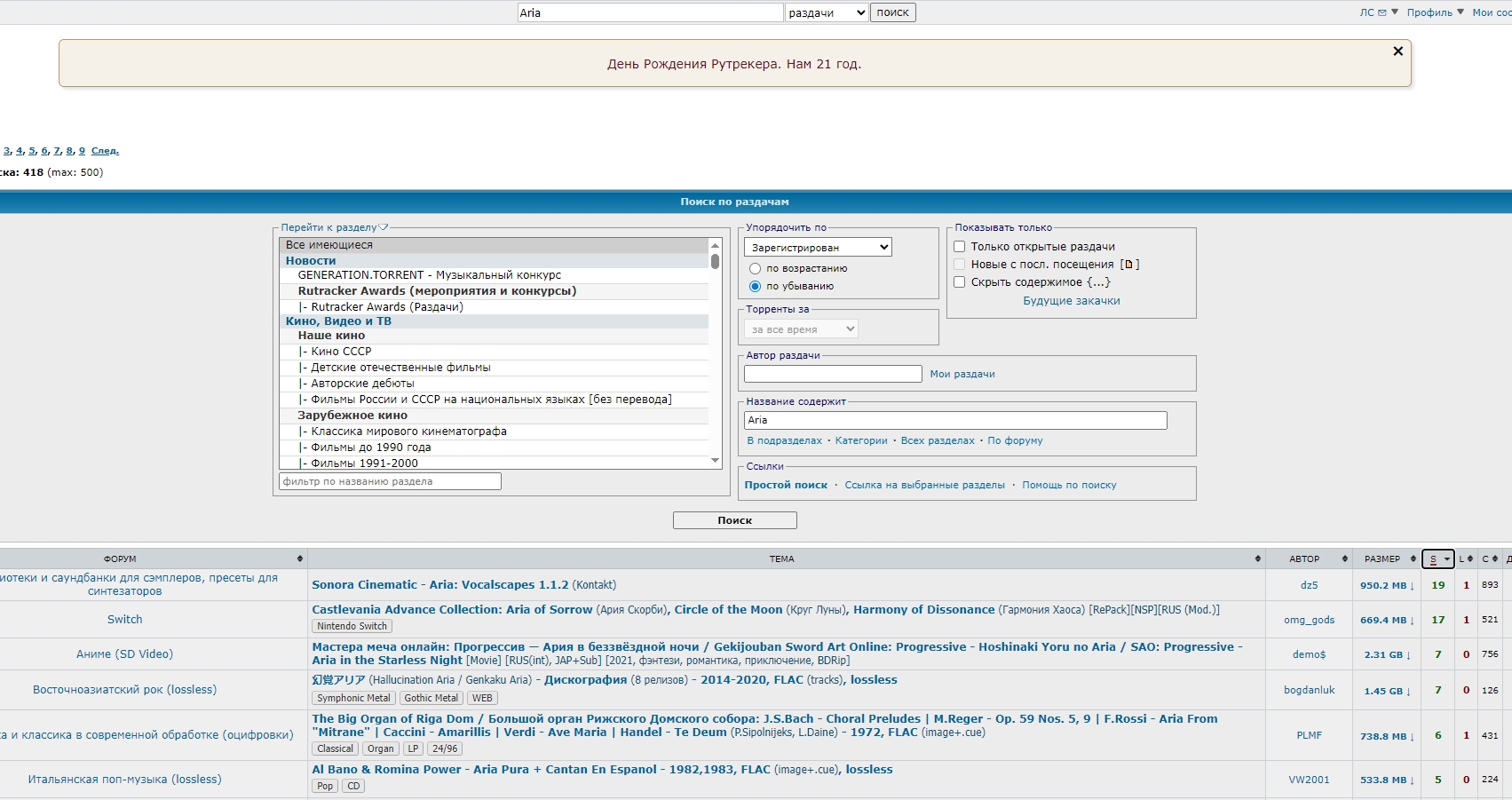Select 'Кино СССР' in the section list
The image size is (1512, 800).
point(341,352)
